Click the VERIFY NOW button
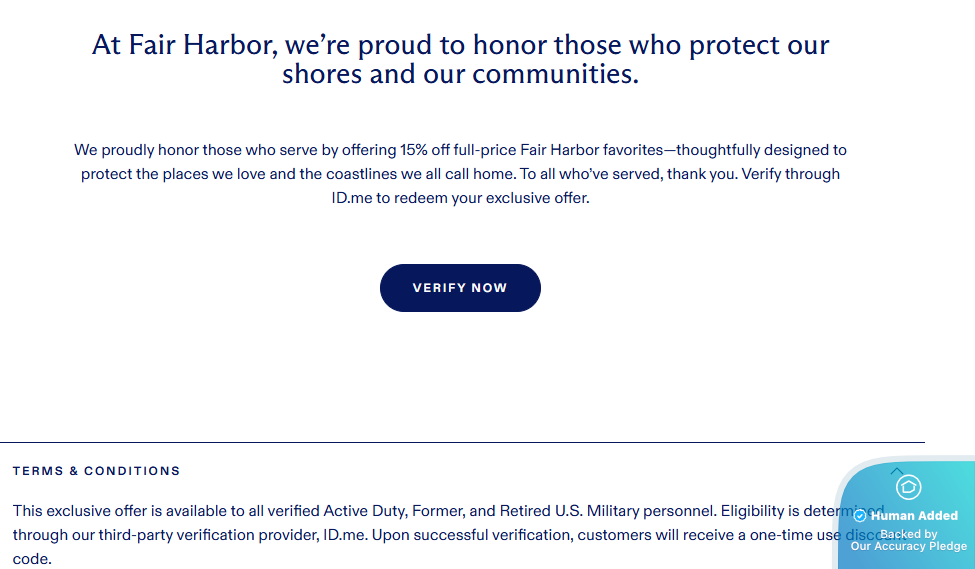This screenshot has height=569, width=975. coord(460,288)
